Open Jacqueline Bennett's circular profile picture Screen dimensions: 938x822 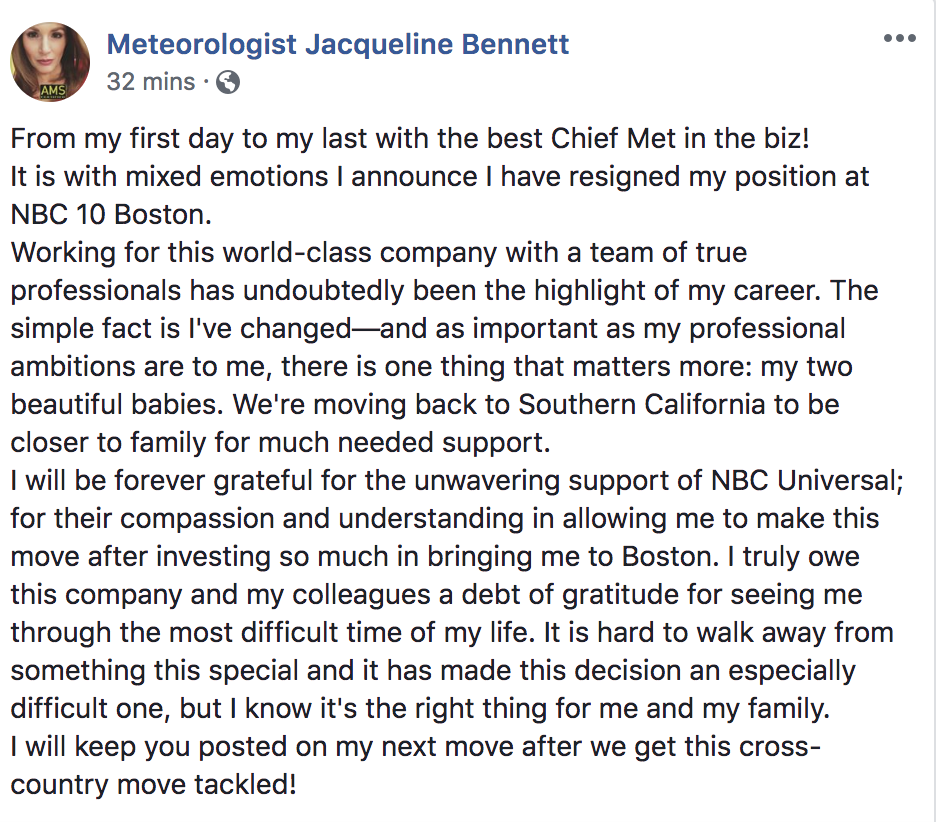coord(50,62)
